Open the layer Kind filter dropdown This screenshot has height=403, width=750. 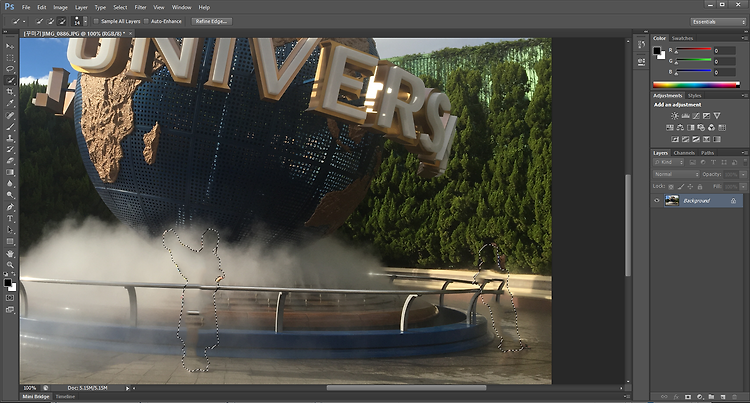pos(669,163)
